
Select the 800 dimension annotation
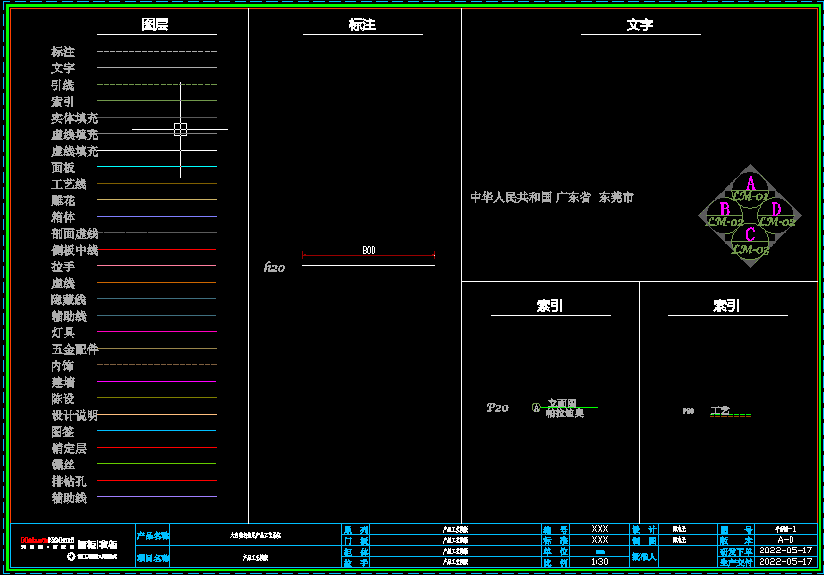point(368,252)
